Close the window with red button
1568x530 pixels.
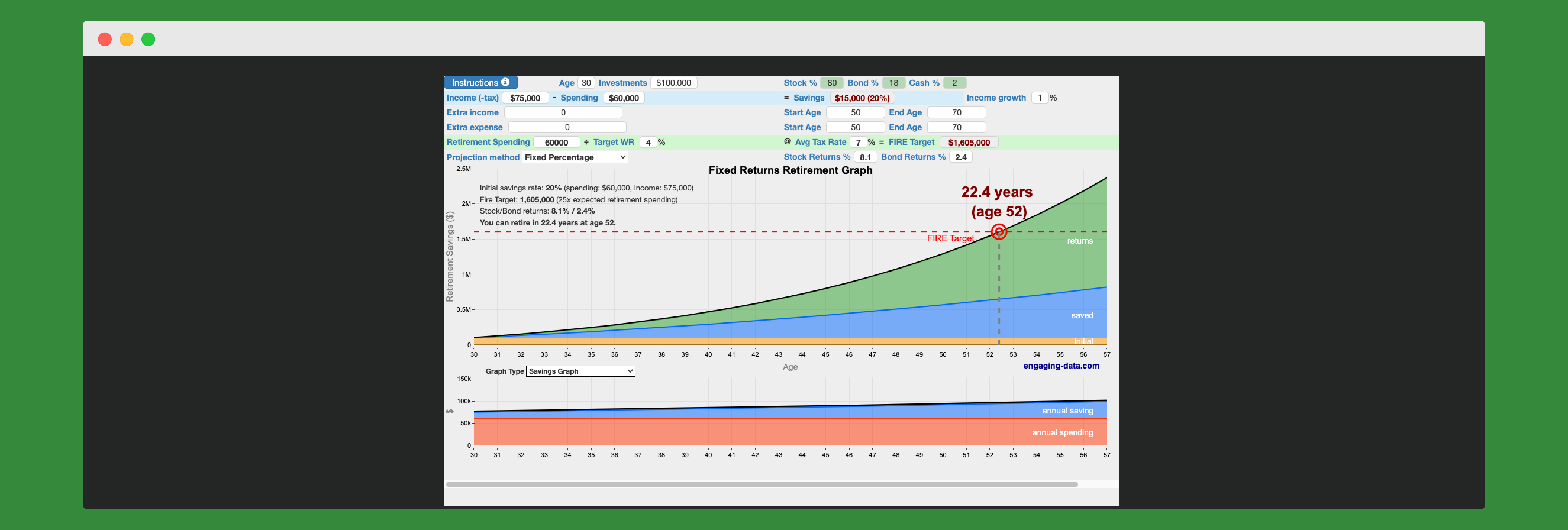click(x=105, y=40)
